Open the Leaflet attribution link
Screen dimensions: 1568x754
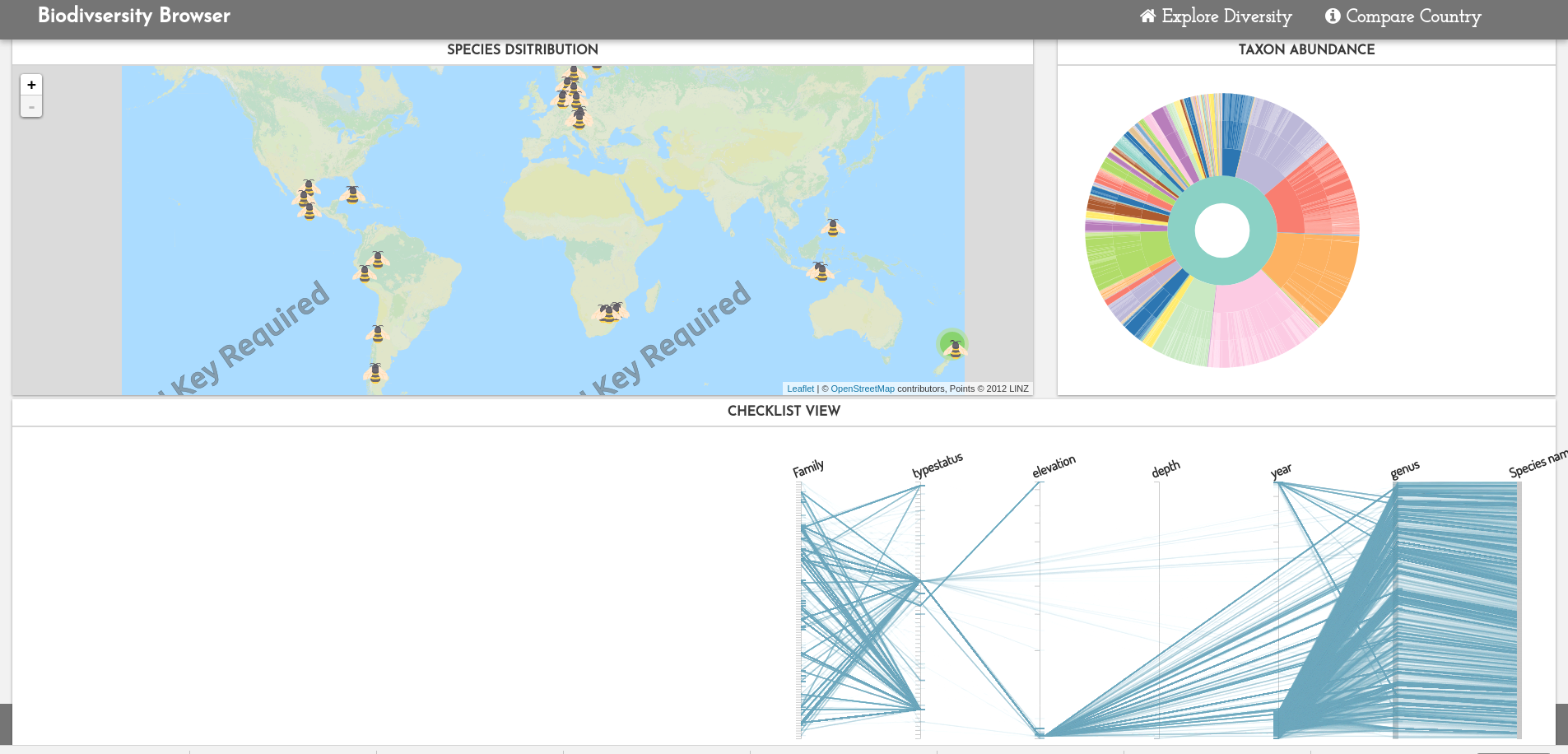(x=799, y=388)
